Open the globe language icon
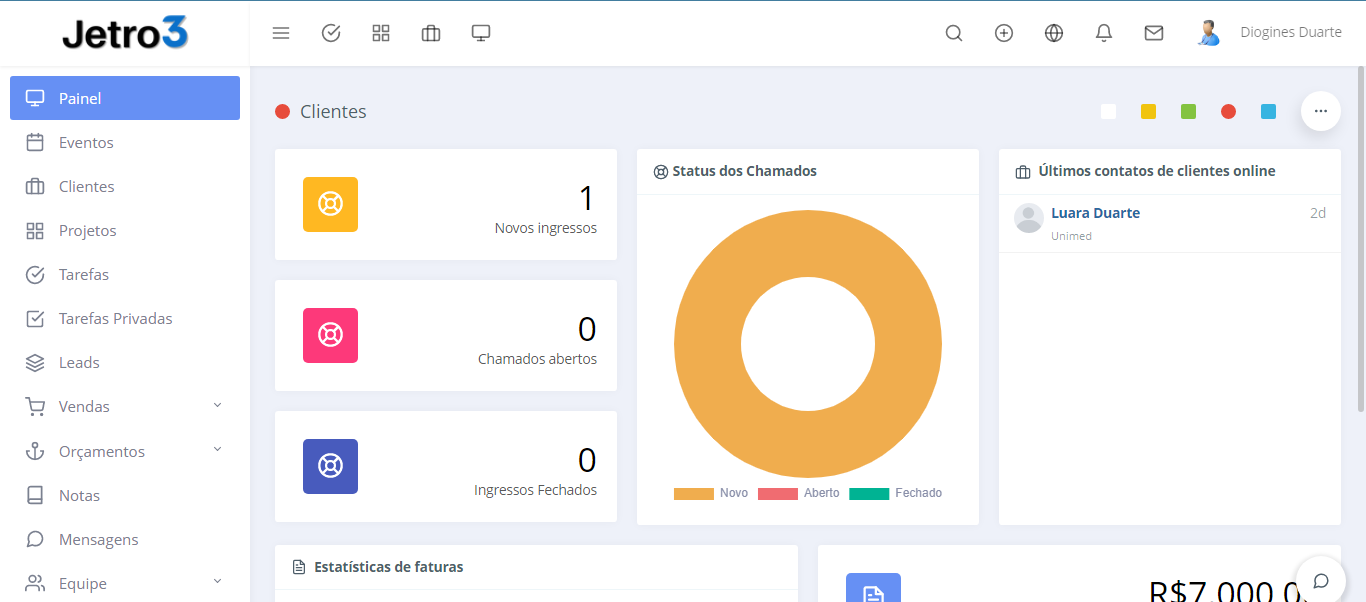 tap(1054, 33)
